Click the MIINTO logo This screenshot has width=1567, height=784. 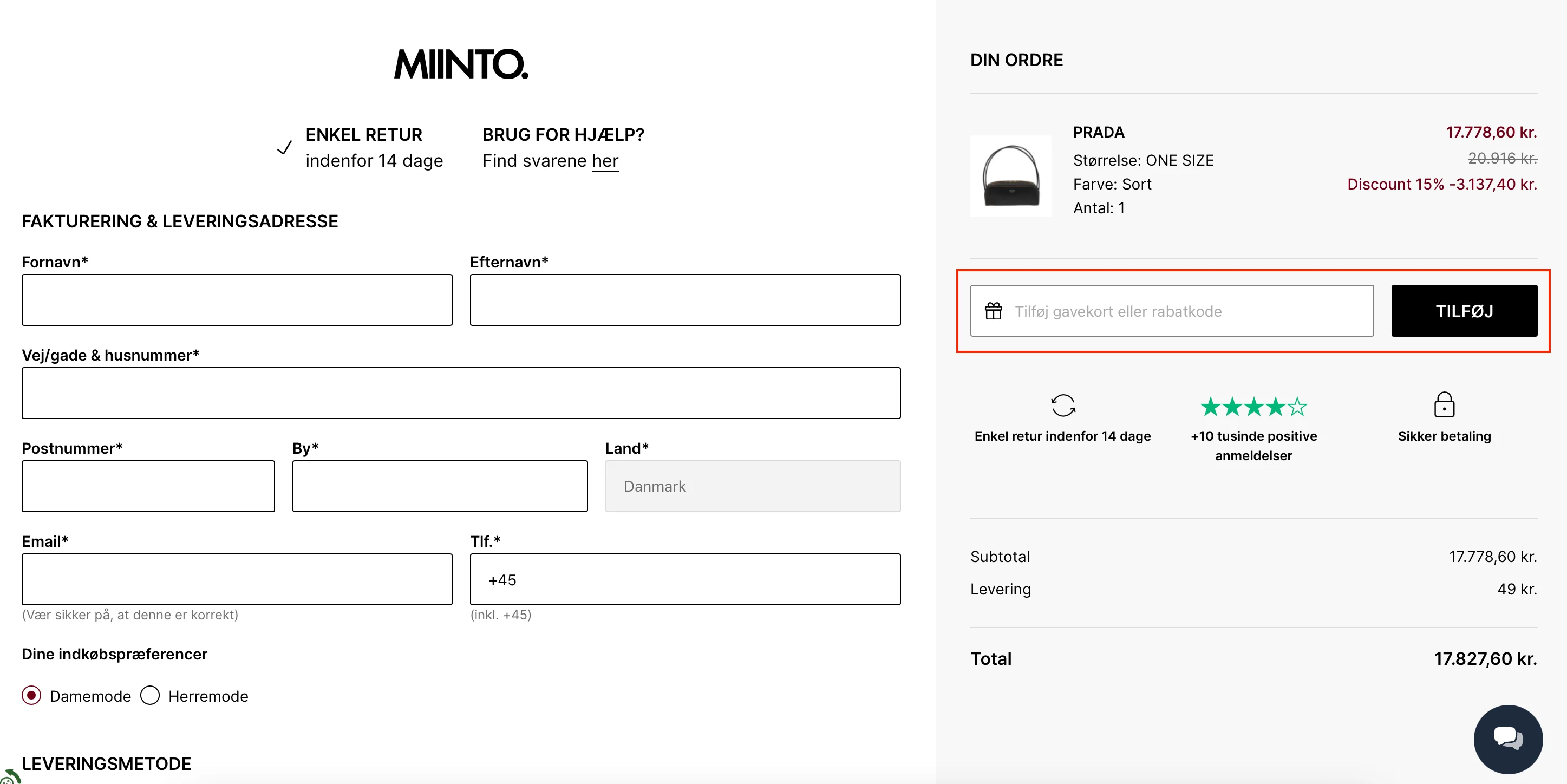point(460,64)
